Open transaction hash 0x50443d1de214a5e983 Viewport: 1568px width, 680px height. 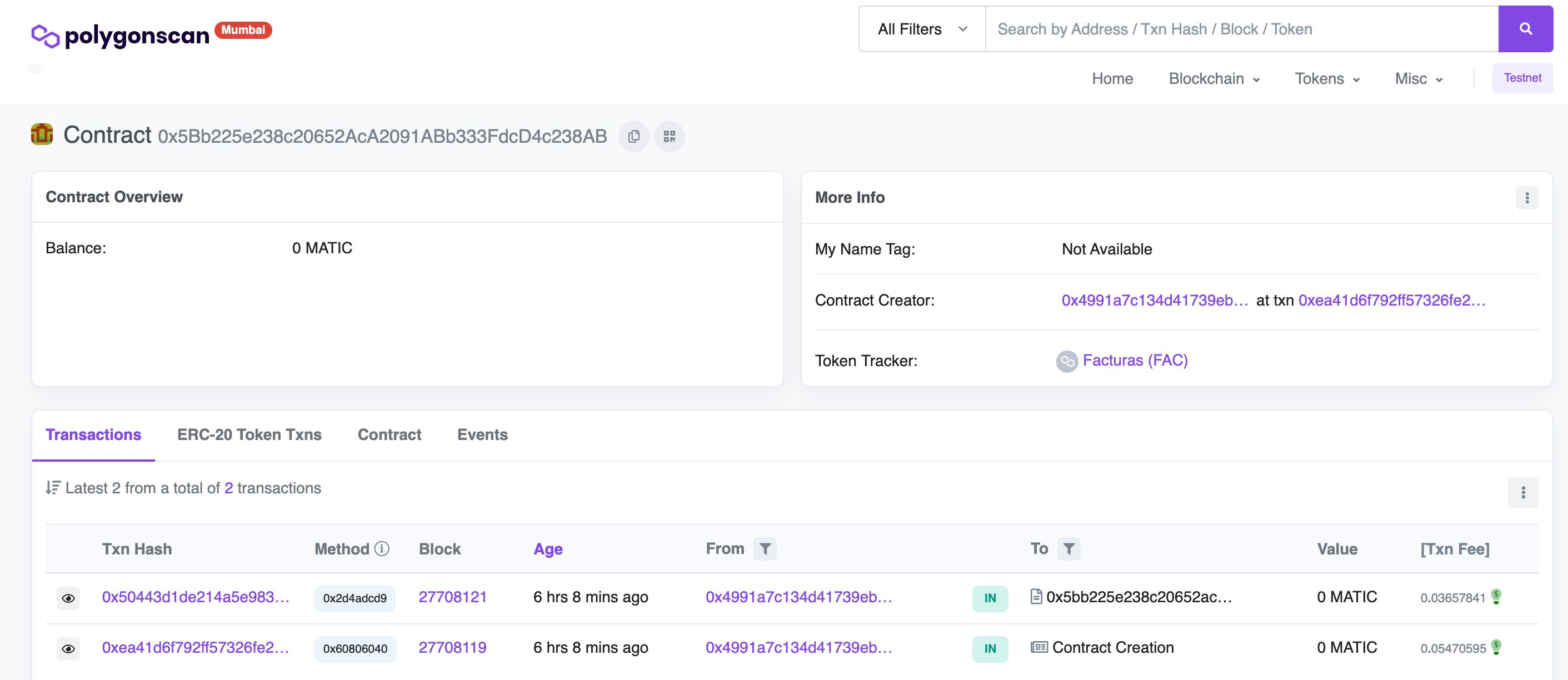tap(196, 597)
